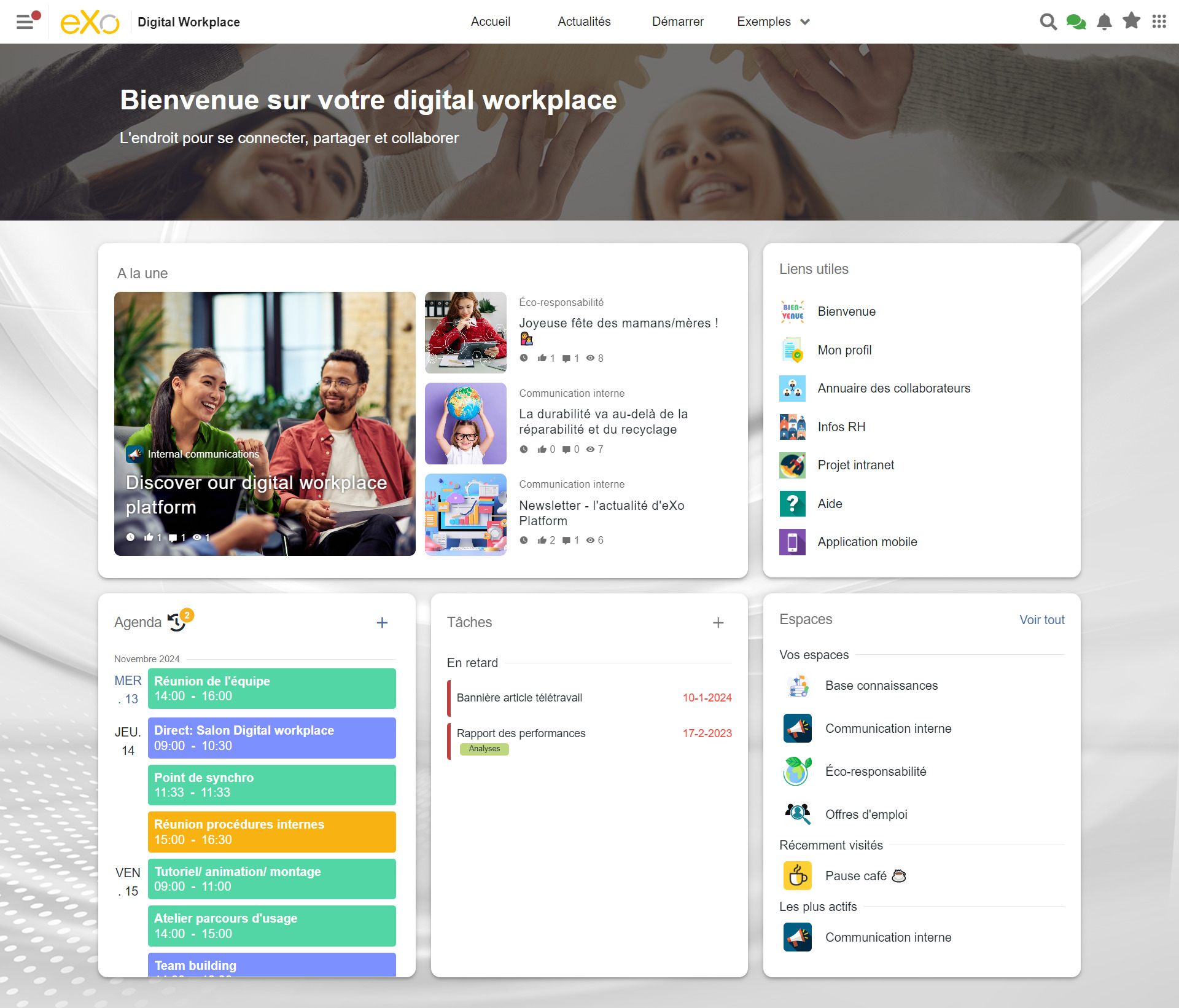The width and height of the screenshot is (1179, 1008).
Task: Click the Newsletter article thumbnail image
Action: click(x=465, y=514)
